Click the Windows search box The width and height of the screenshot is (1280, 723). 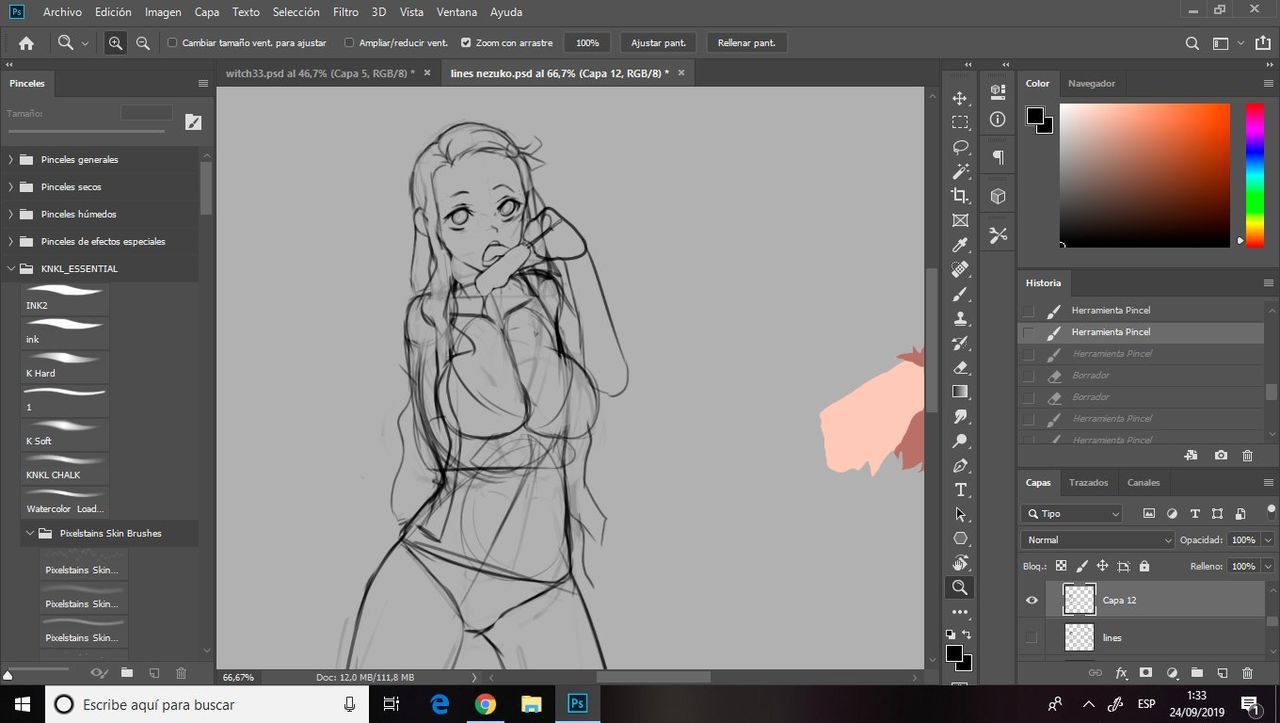click(x=206, y=704)
